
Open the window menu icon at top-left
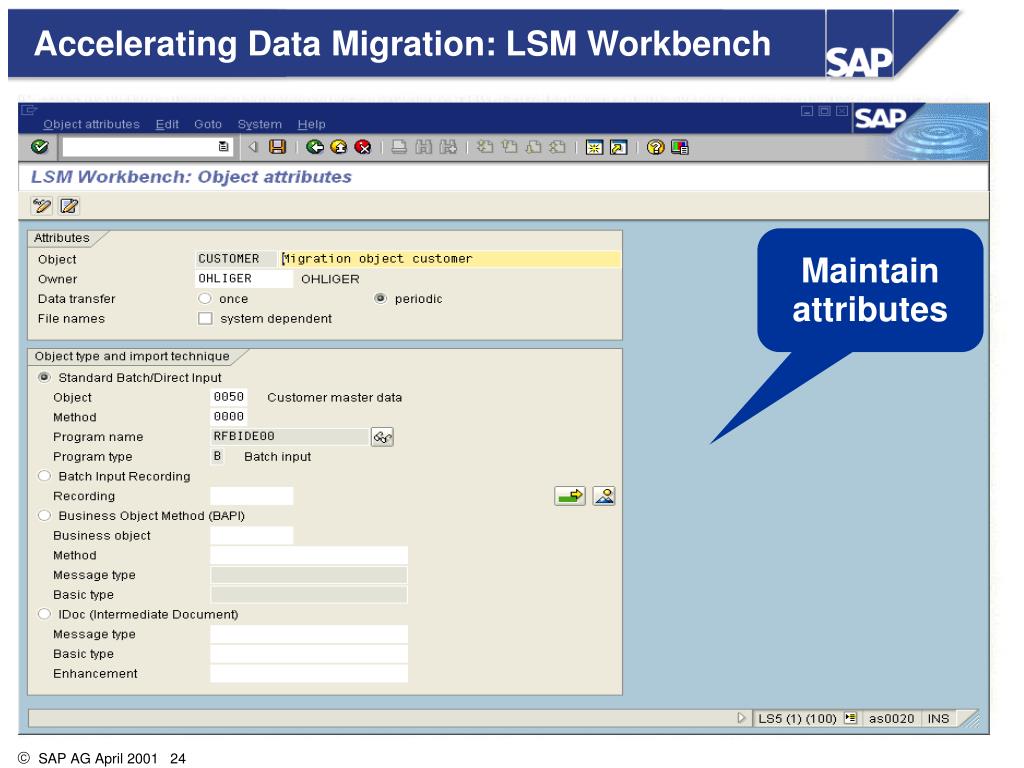coord(29,110)
